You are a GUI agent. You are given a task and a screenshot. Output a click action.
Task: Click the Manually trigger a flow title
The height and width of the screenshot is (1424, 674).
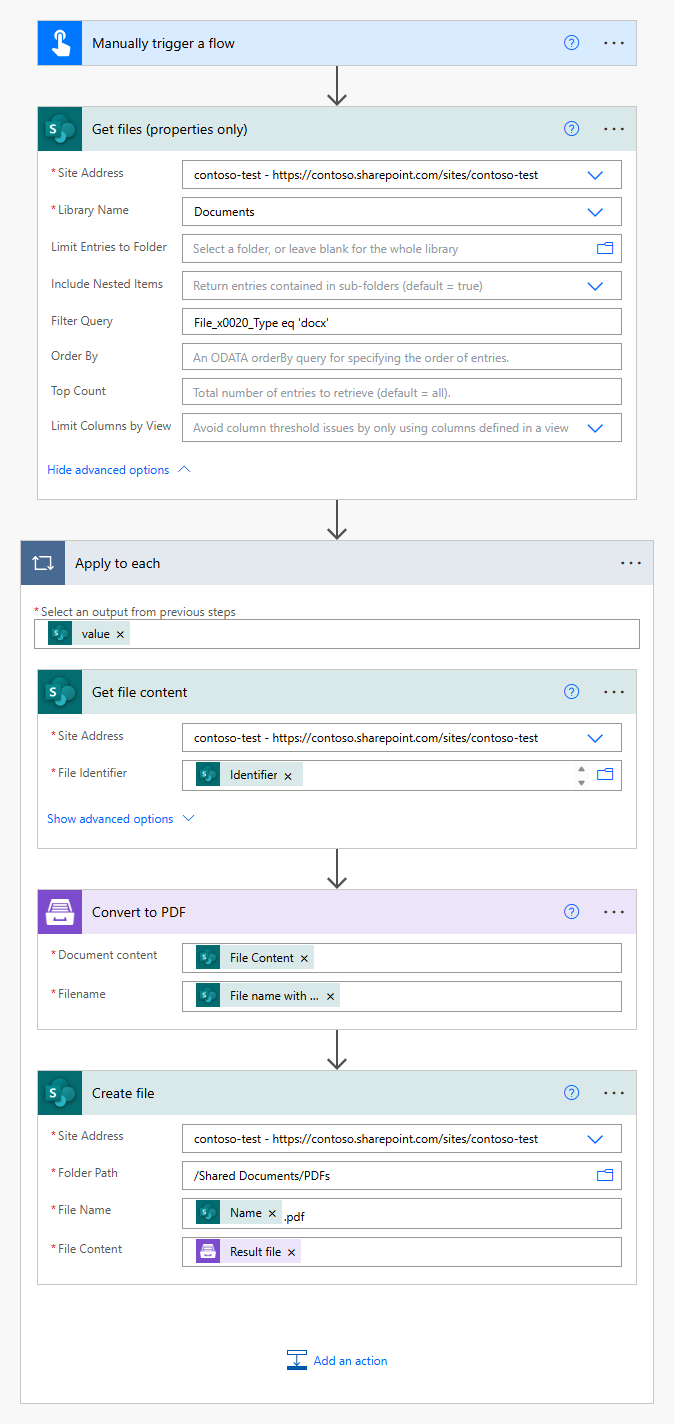pyautogui.click(x=164, y=43)
